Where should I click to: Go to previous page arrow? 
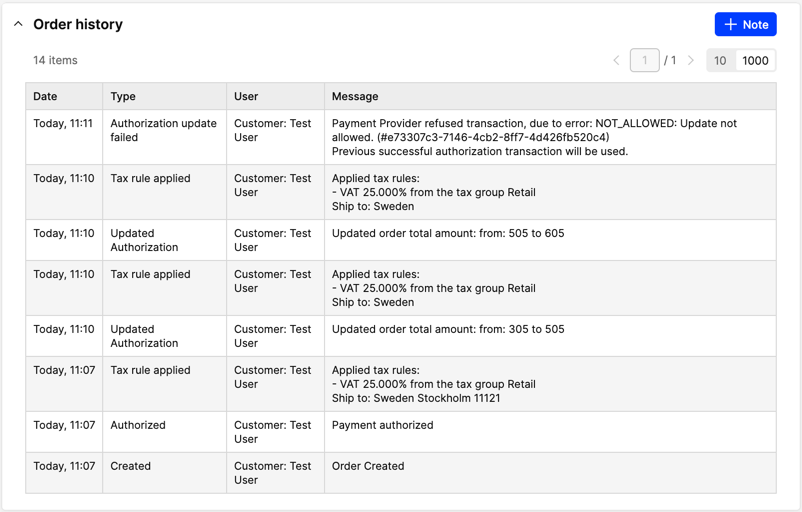616,61
